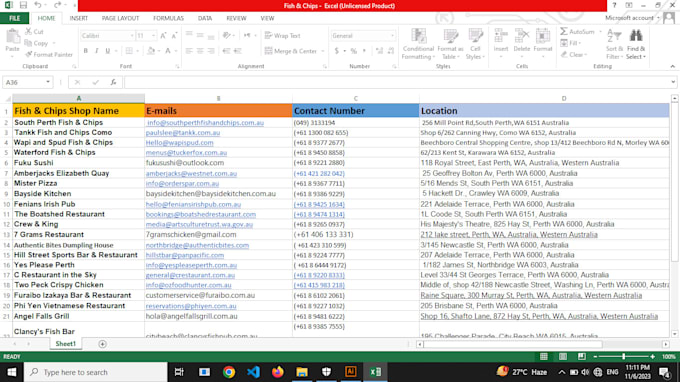Viewport: 680px width, 382px height.
Task: Switch to the REVIEW tab
Action: 236,18
